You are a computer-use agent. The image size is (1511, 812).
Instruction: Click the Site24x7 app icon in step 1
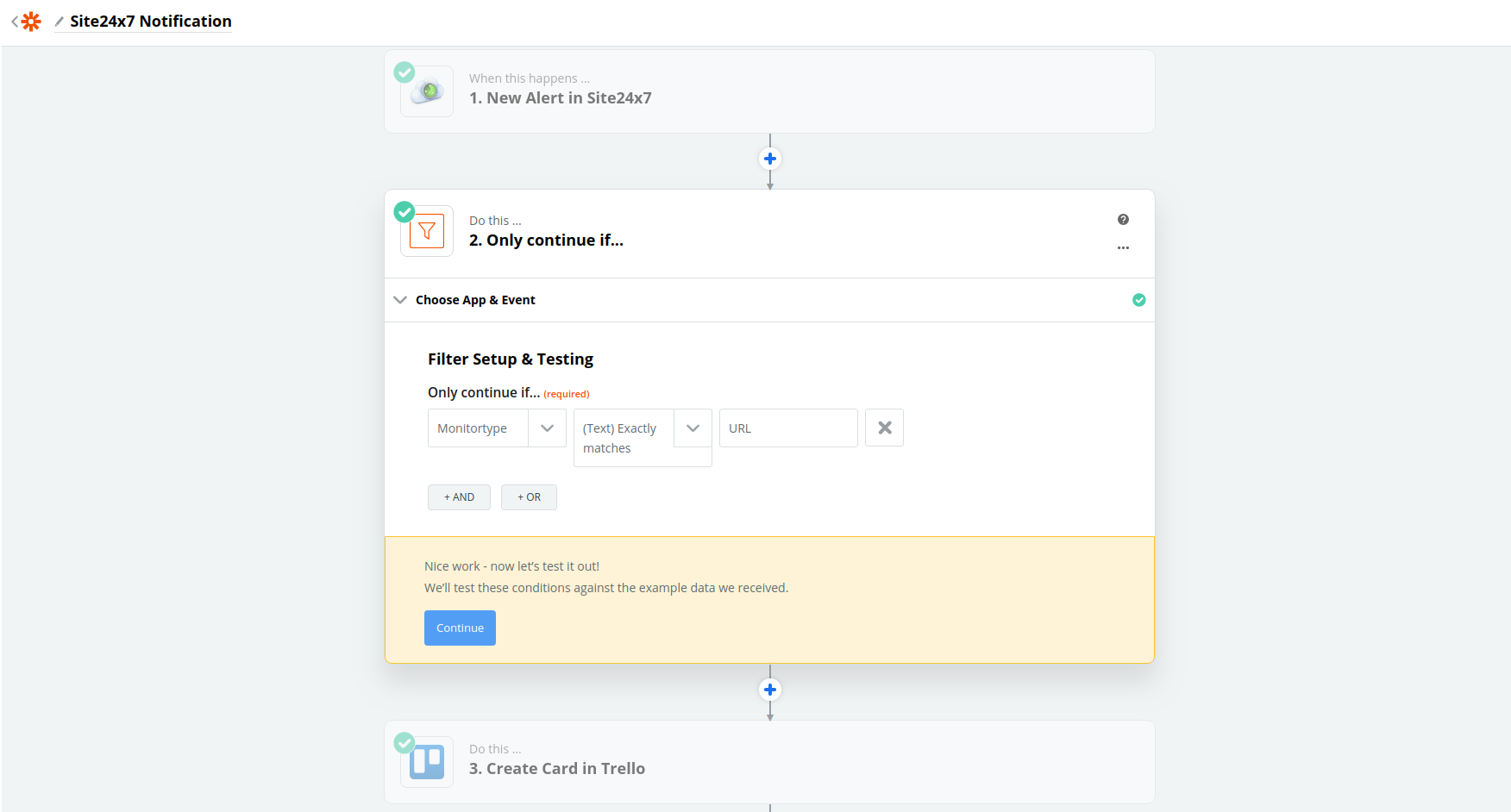coord(427,91)
